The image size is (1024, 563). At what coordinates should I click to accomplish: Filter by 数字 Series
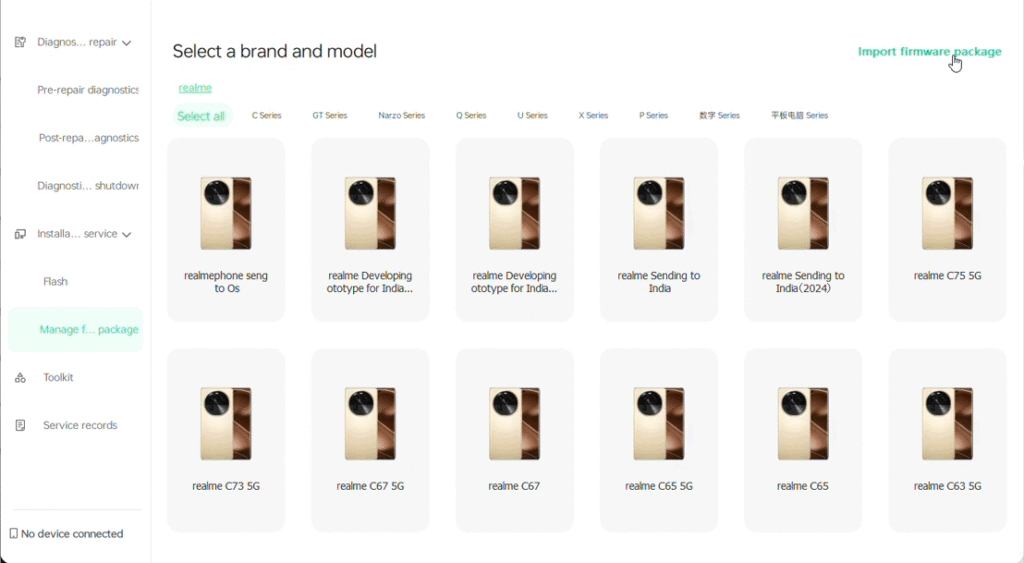tap(719, 116)
